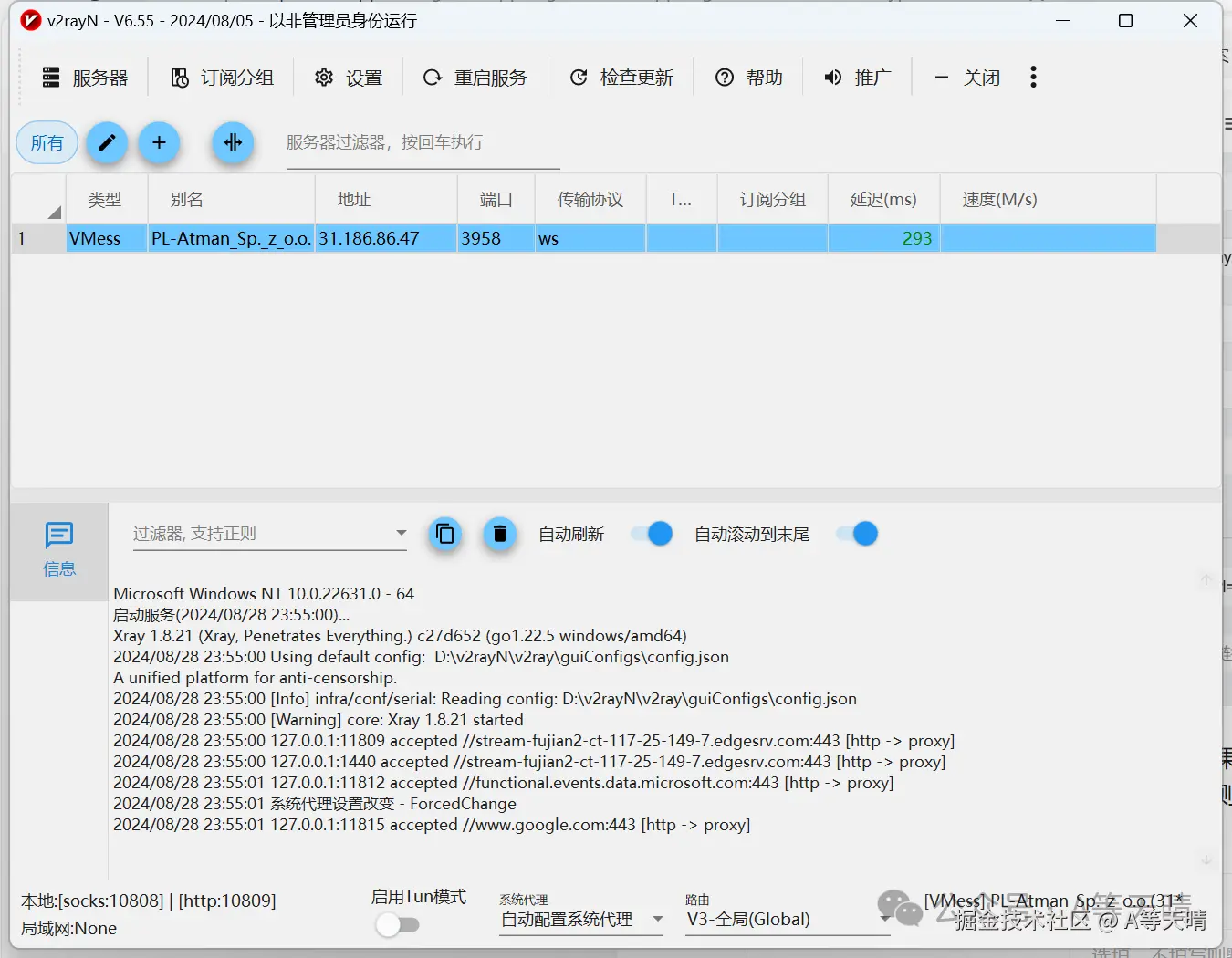Click the 293 delay value cell
Screen dimensions: 1232x958
click(883, 238)
